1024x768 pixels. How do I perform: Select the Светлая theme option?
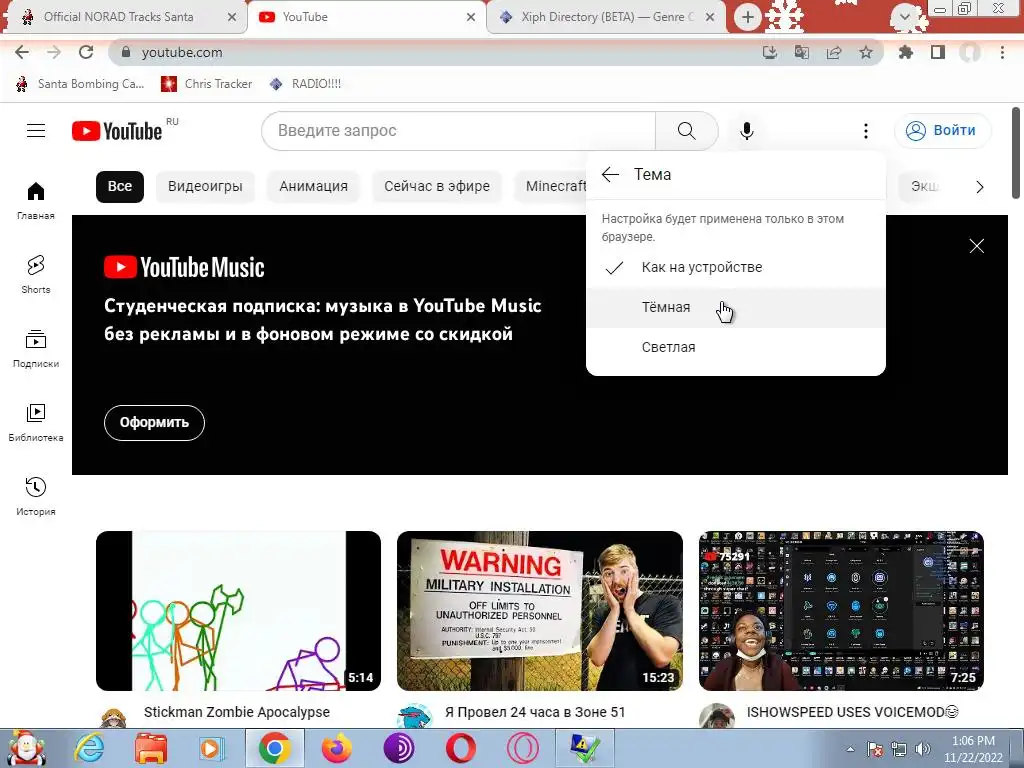tap(736, 347)
